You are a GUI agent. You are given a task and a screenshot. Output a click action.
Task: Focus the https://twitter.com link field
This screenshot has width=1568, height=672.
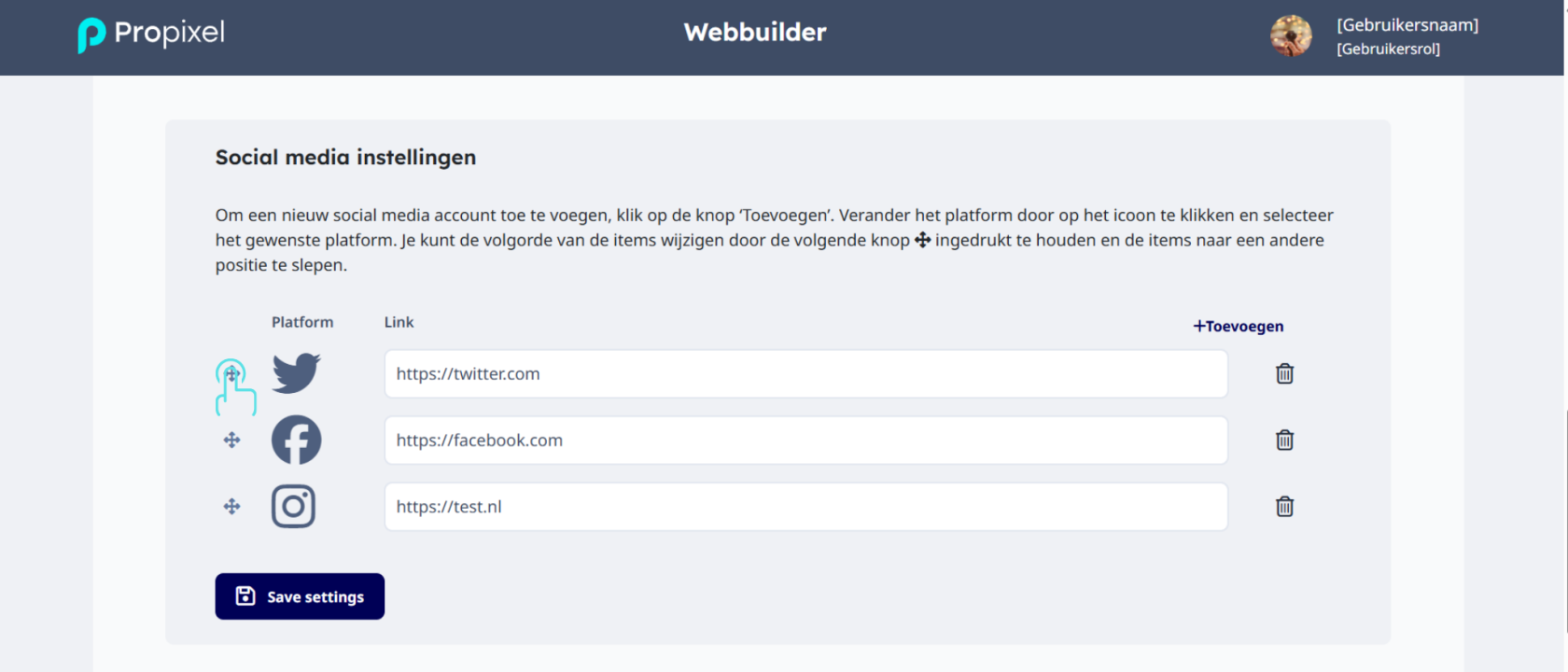tap(806, 373)
